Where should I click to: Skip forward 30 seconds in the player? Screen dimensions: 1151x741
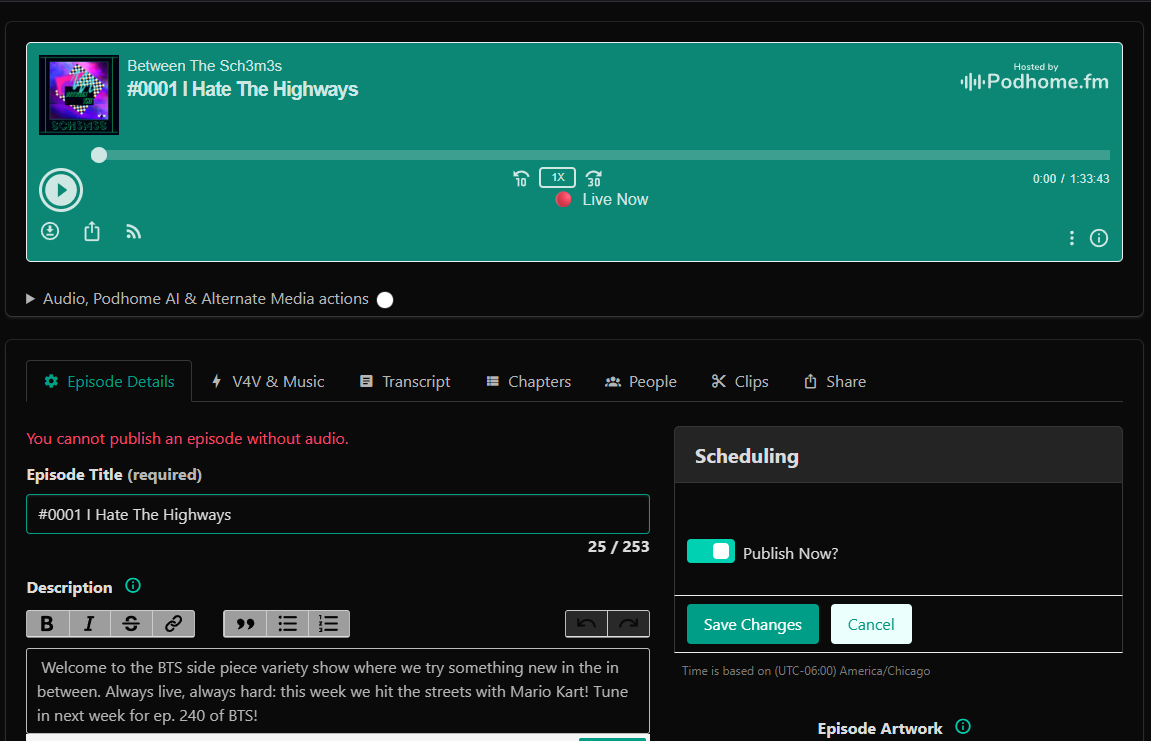click(593, 179)
